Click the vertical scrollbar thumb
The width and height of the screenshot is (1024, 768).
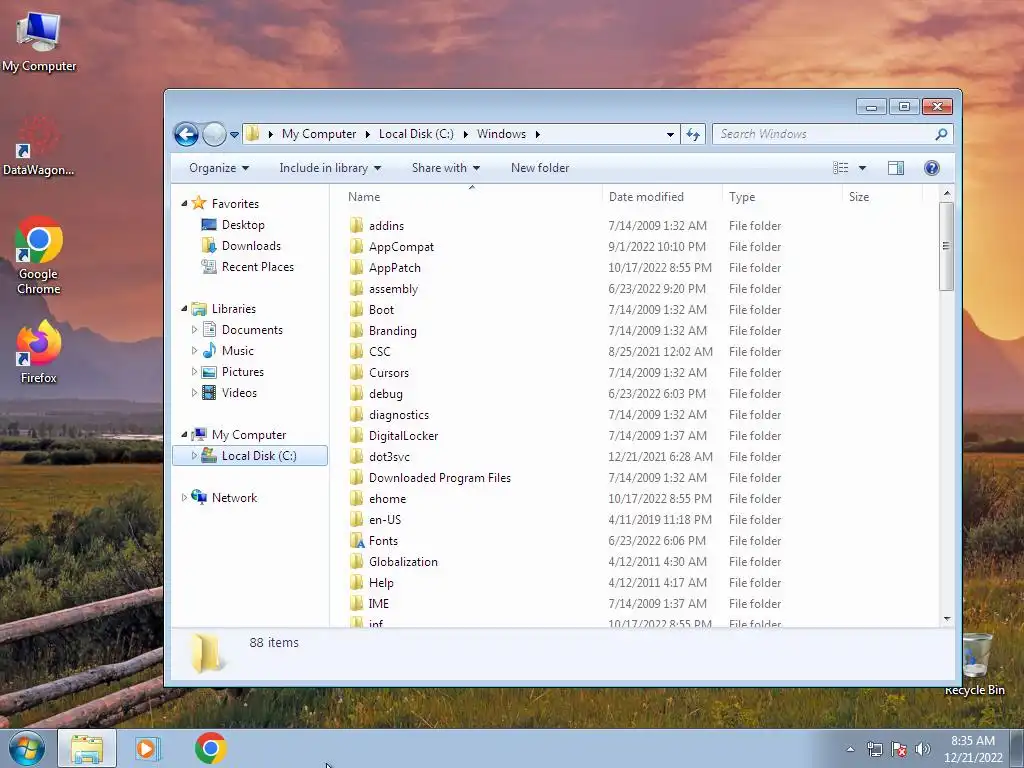click(x=946, y=246)
